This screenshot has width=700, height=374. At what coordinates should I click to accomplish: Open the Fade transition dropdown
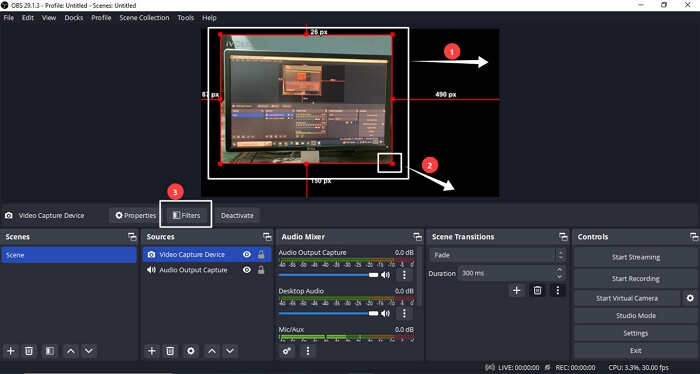pos(497,255)
